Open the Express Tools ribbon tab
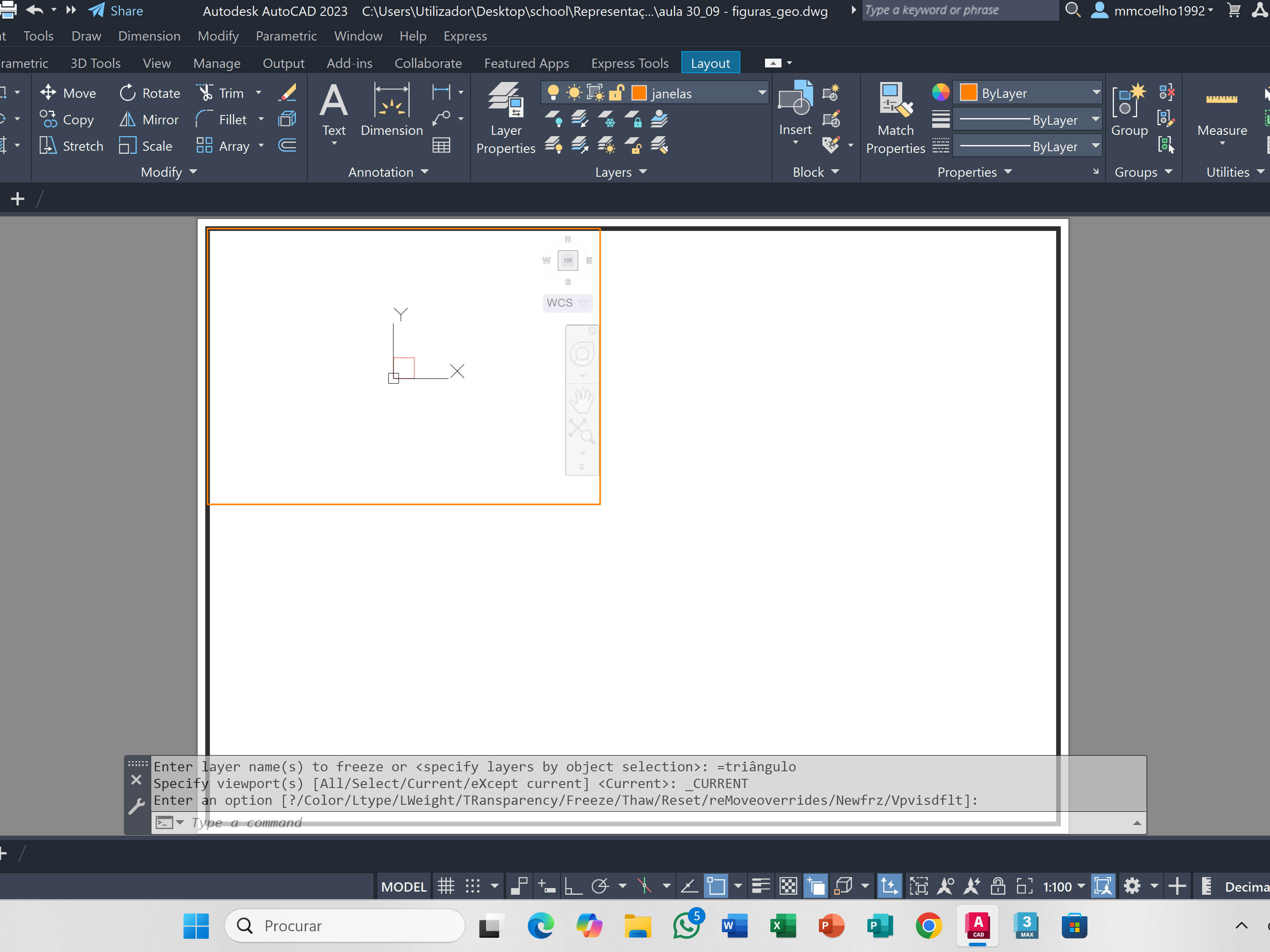This screenshot has width=1270, height=952. tap(630, 63)
